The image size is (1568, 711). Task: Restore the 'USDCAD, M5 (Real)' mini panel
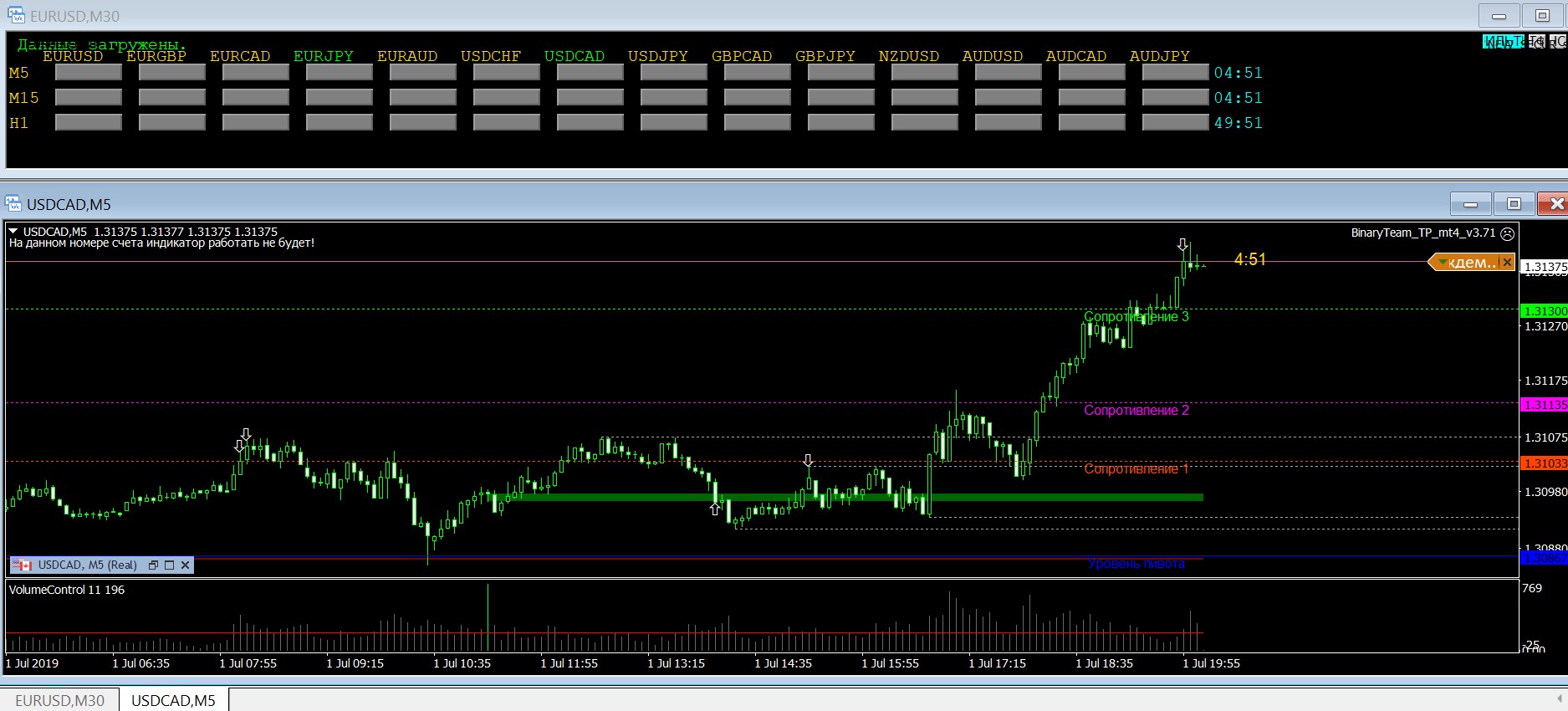(153, 565)
